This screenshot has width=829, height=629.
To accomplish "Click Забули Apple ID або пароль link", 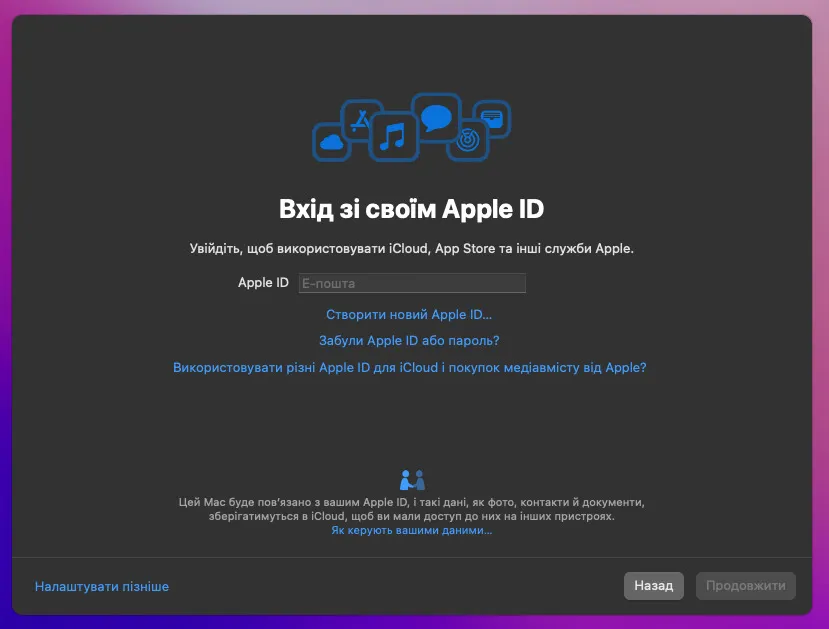I will tap(409, 340).
